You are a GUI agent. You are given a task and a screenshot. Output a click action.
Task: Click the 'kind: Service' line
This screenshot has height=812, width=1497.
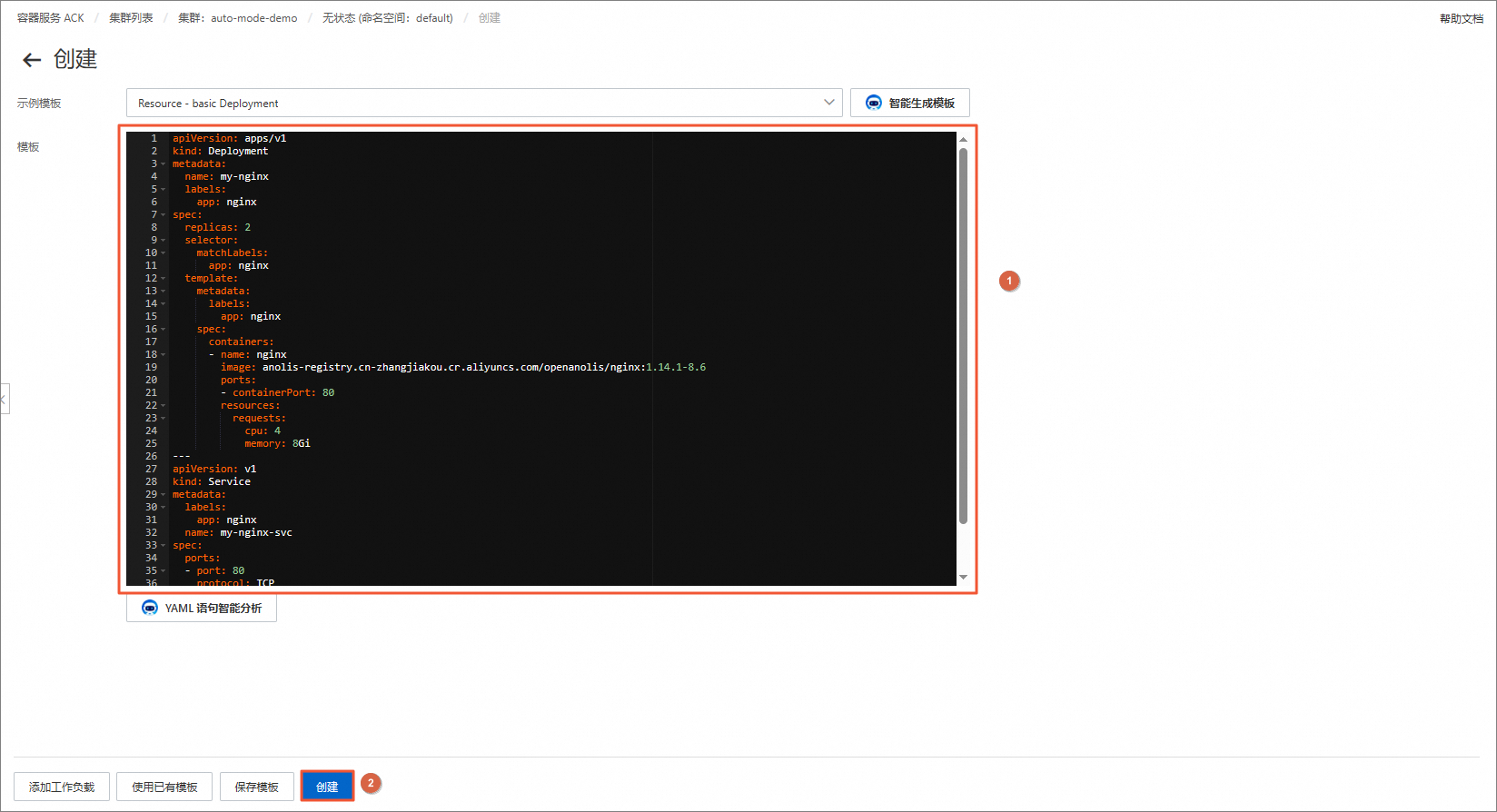212,482
